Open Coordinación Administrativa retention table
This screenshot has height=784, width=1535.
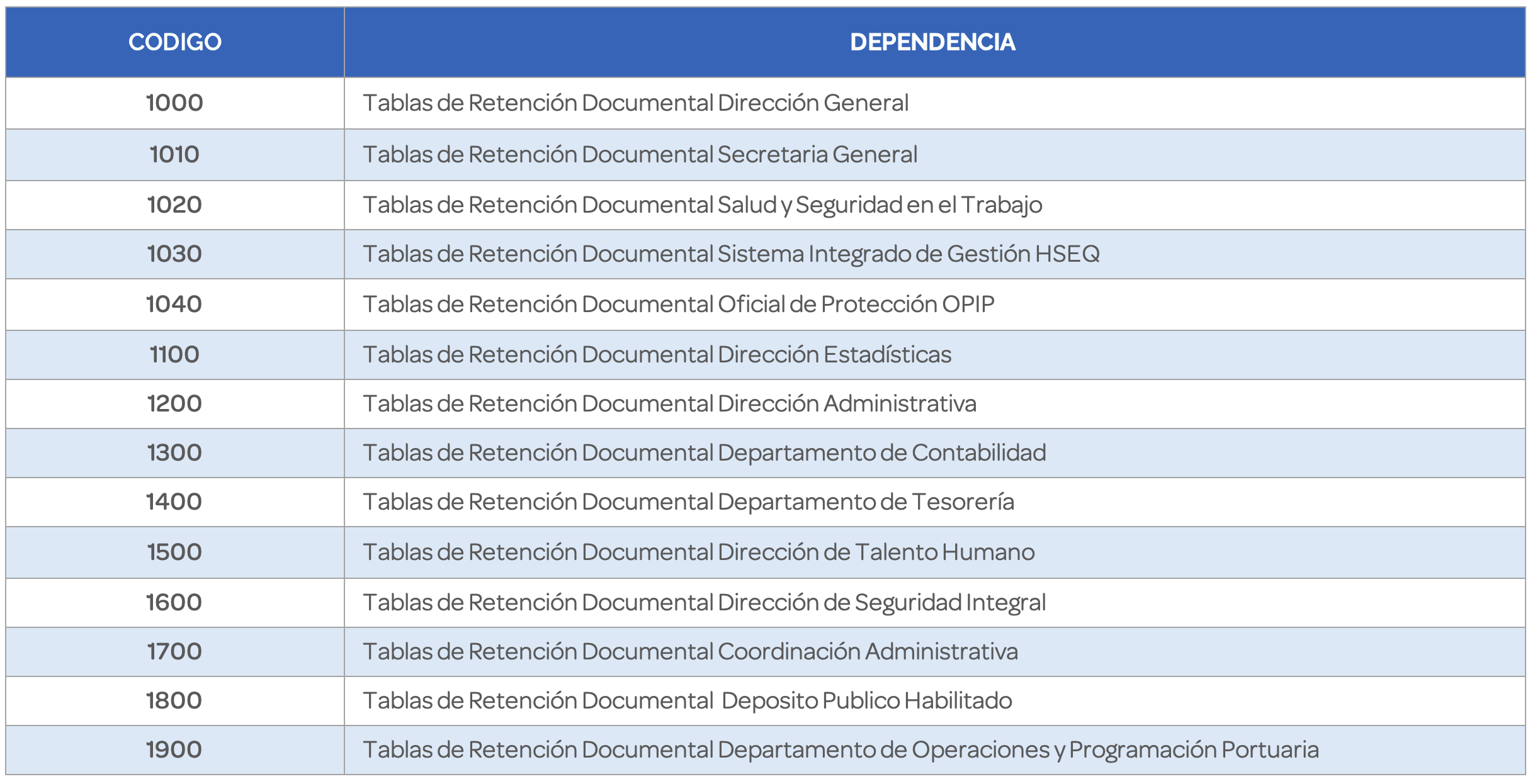(691, 652)
